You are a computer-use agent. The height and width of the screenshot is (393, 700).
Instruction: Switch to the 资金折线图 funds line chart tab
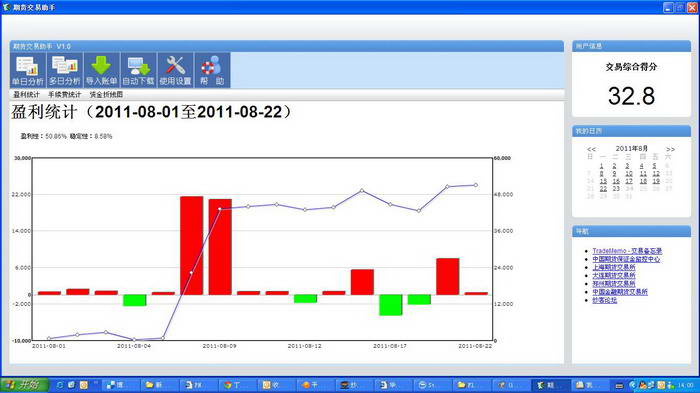tap(106, 95)
